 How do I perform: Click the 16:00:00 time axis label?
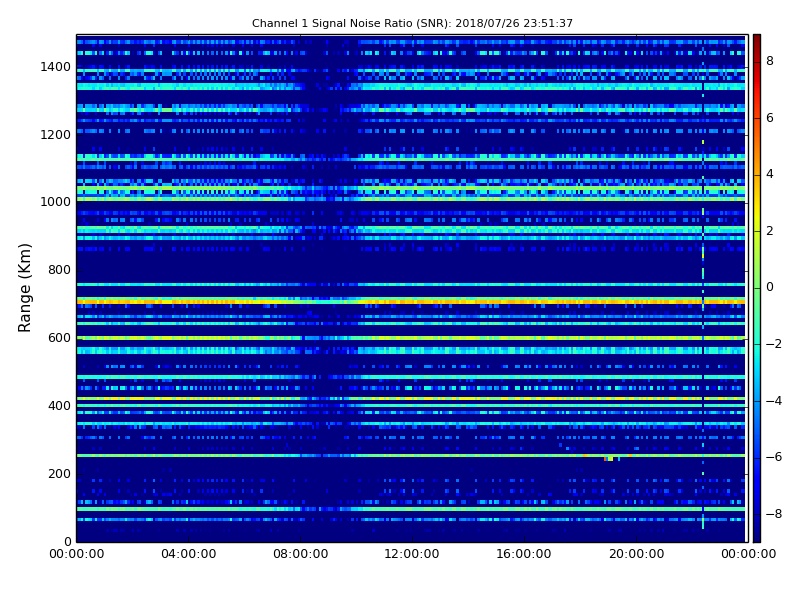[x=524, y=554]
